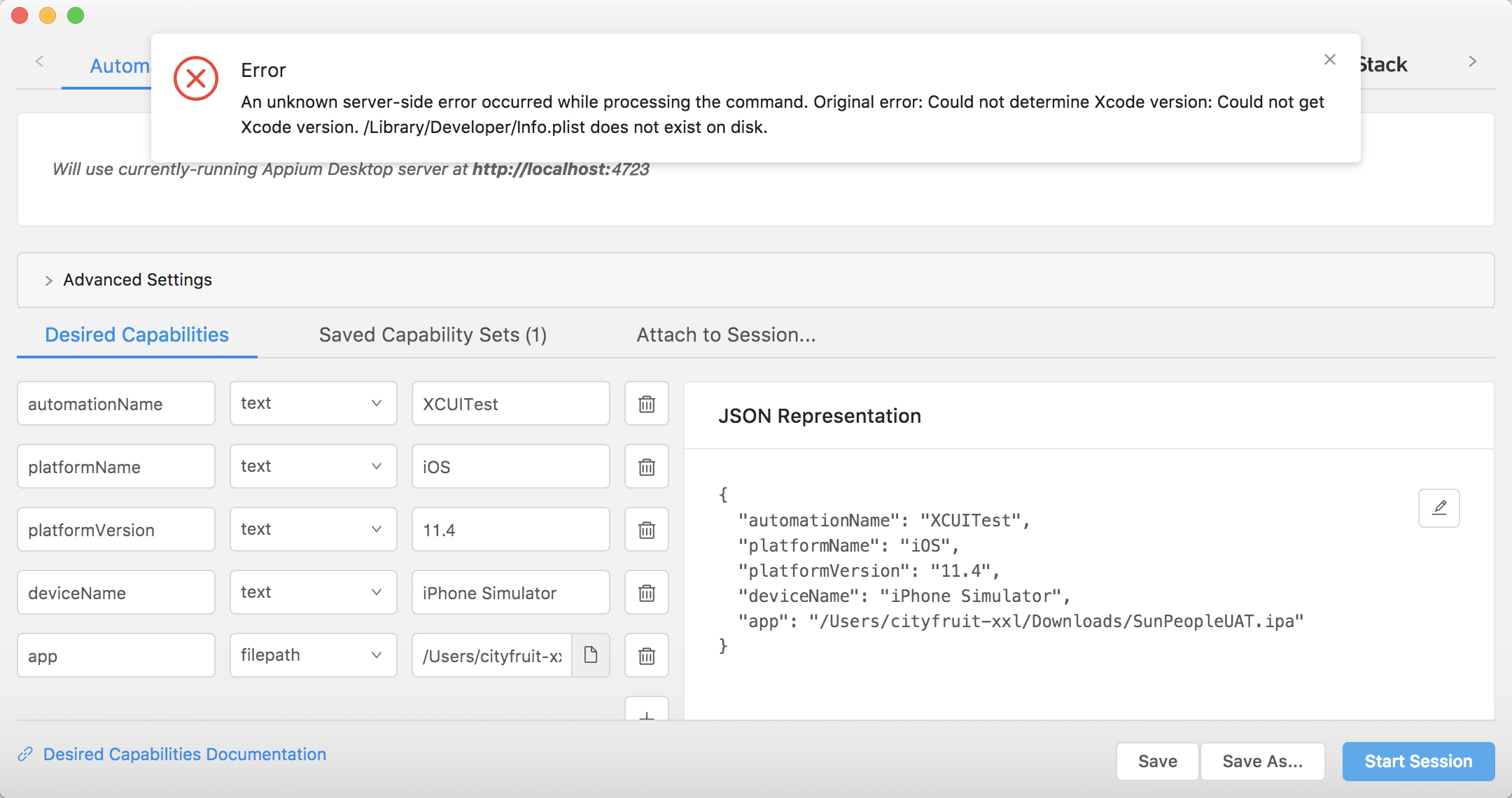Image resolution: width=1512 pixels, height=798 pixels.
Task: Click the edit JSON pencil icon
Action: (1441, 508)
